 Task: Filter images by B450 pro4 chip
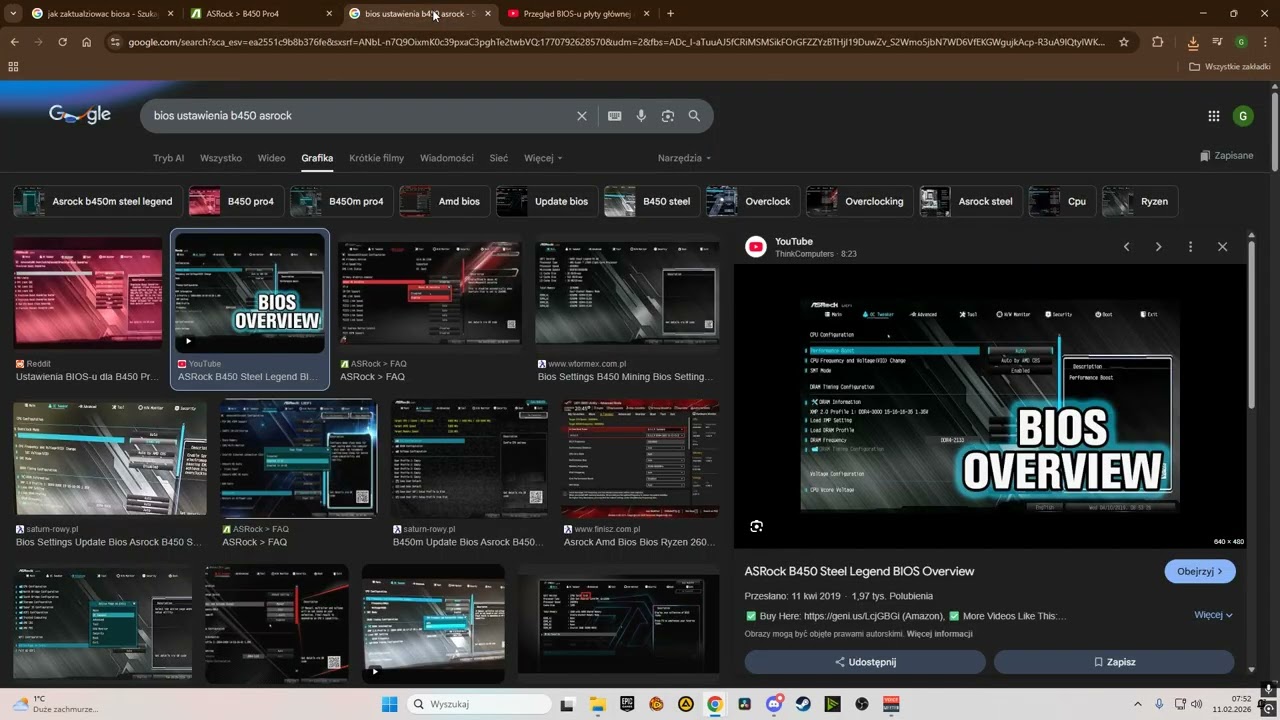coord(237,201)
